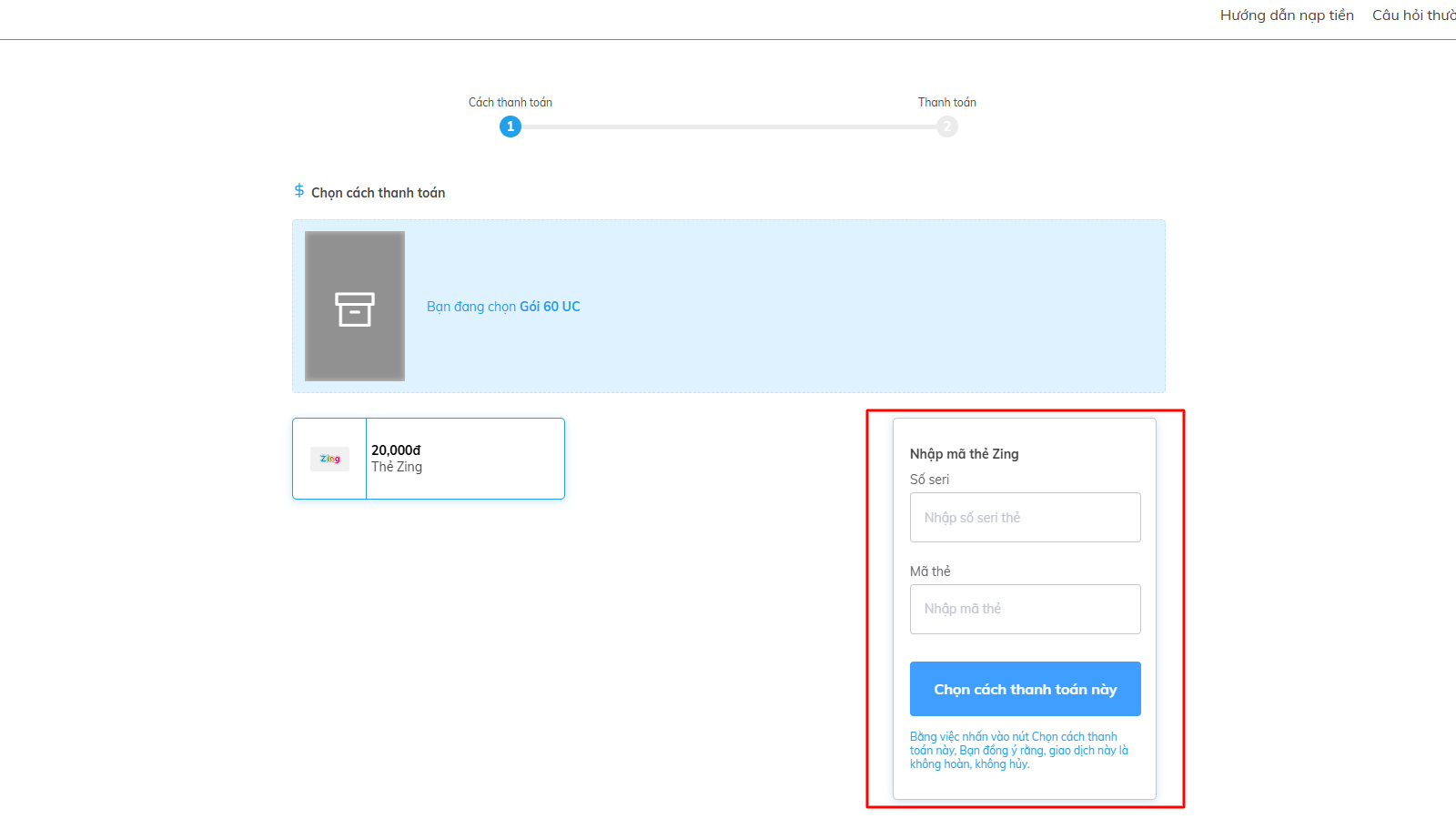Focus the Nhập mã thẻ input field
1456x819 pixels.
[x=1025, y=609]
